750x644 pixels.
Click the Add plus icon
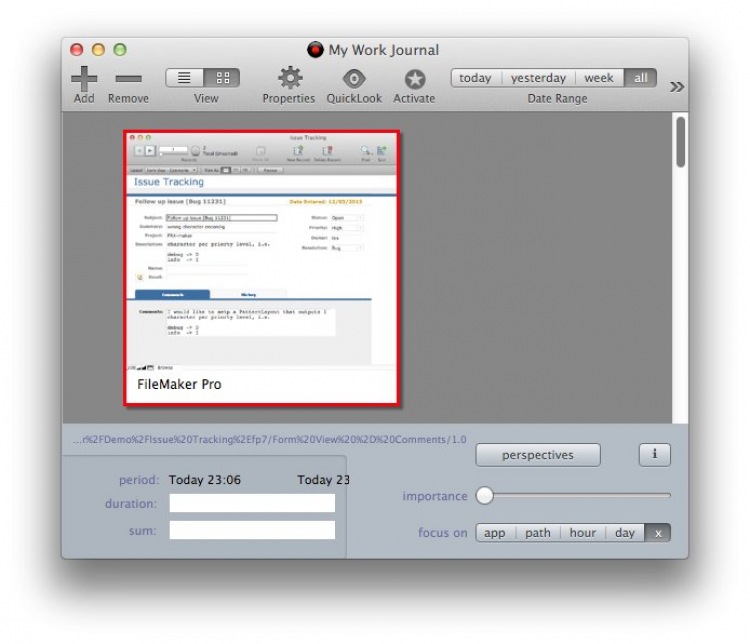tap(84, 78)
